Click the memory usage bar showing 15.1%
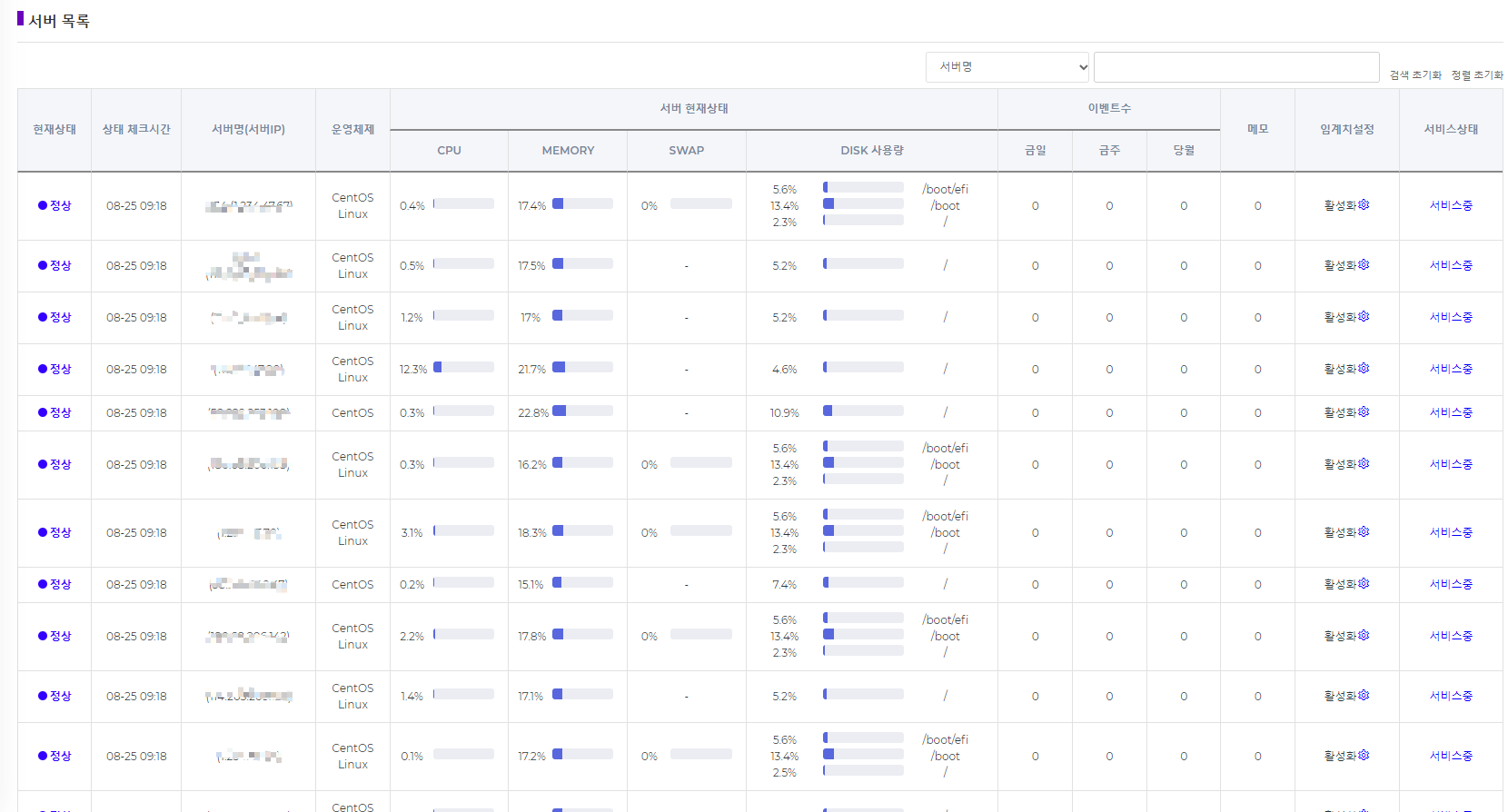This screenshot has height=812, width=1508. tap(582, 583)
